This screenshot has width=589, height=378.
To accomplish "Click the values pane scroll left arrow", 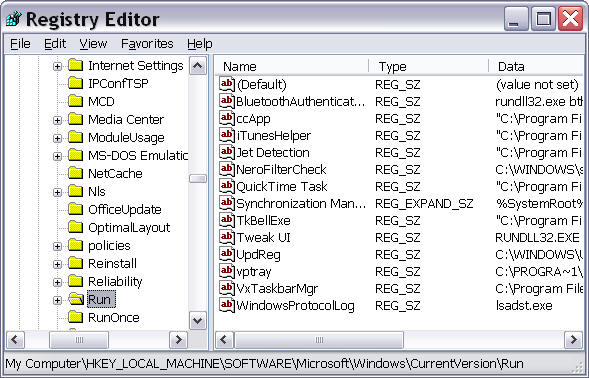I will click(x=224, y=340).
